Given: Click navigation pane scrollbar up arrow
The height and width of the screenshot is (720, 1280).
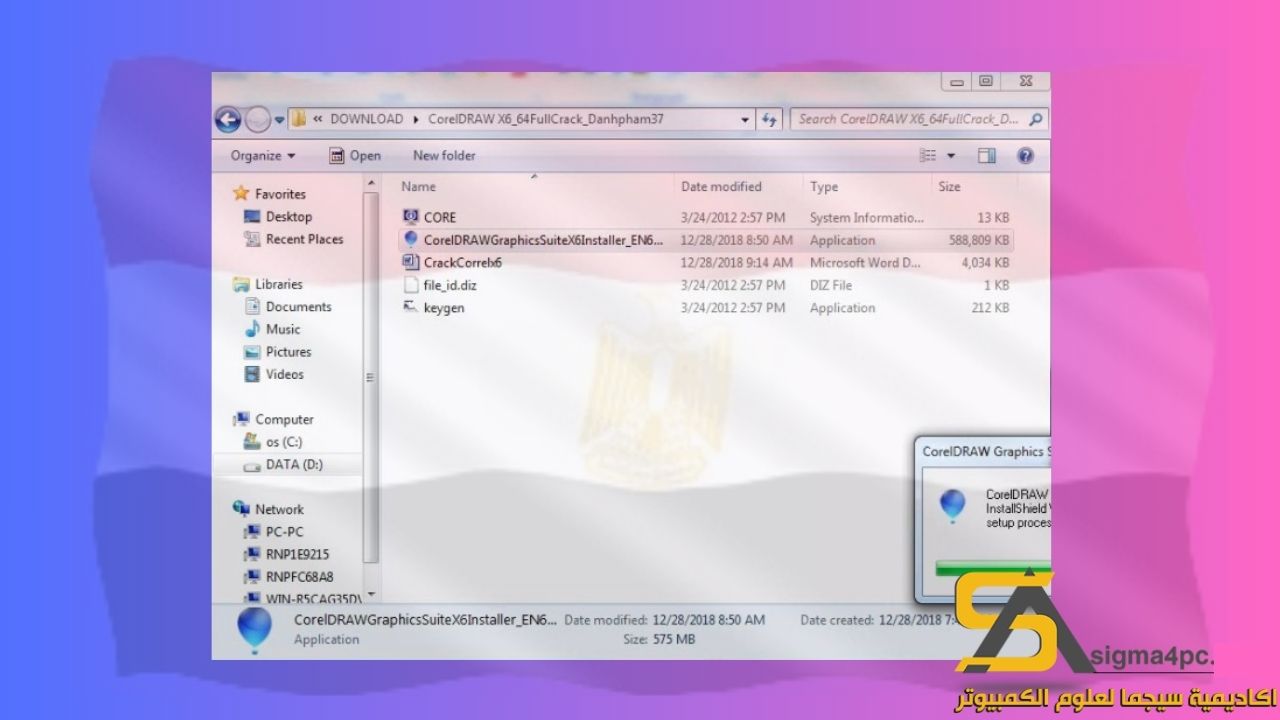Looking at the screenshot, I should point(371,185).
